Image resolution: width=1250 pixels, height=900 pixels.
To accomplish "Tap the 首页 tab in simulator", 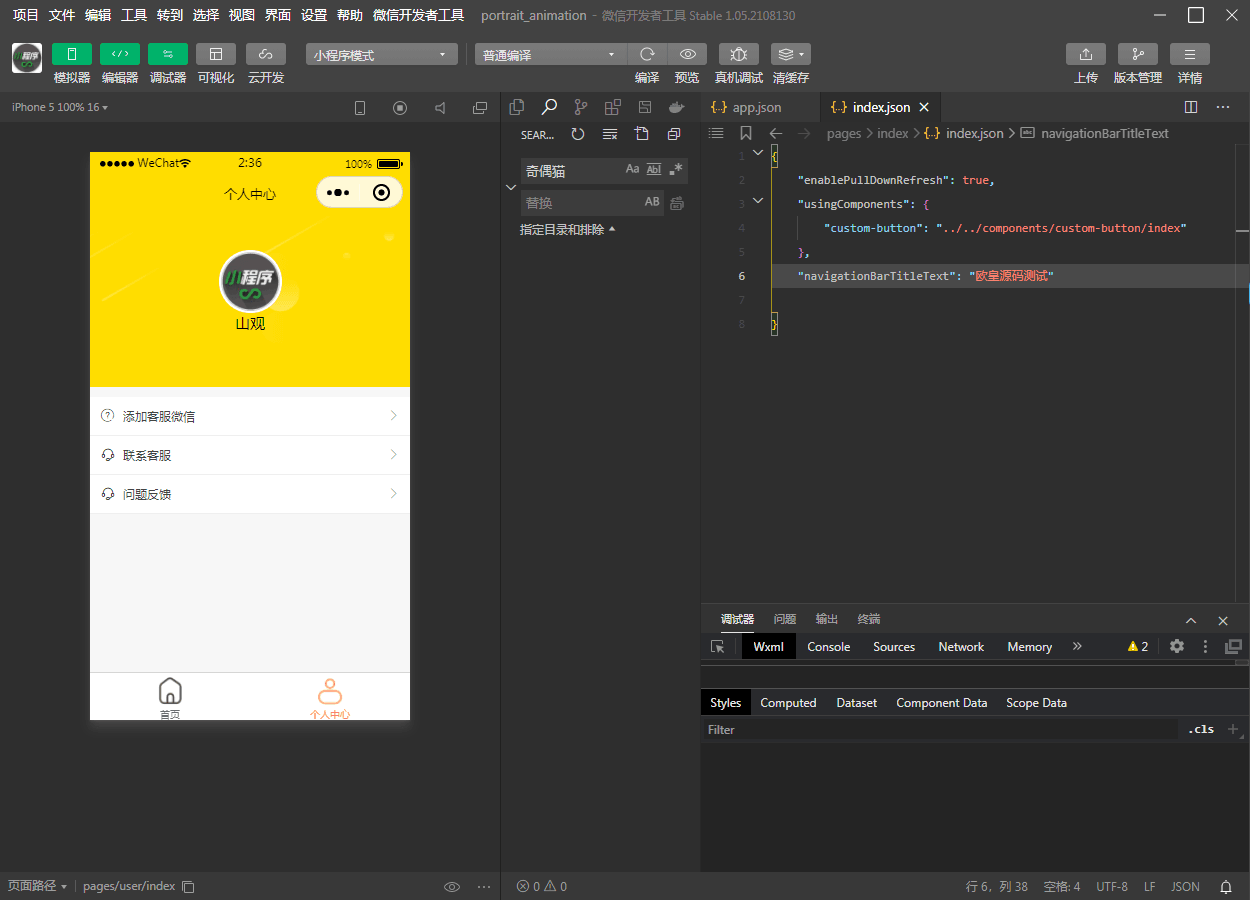I will [x=170, y=697].
